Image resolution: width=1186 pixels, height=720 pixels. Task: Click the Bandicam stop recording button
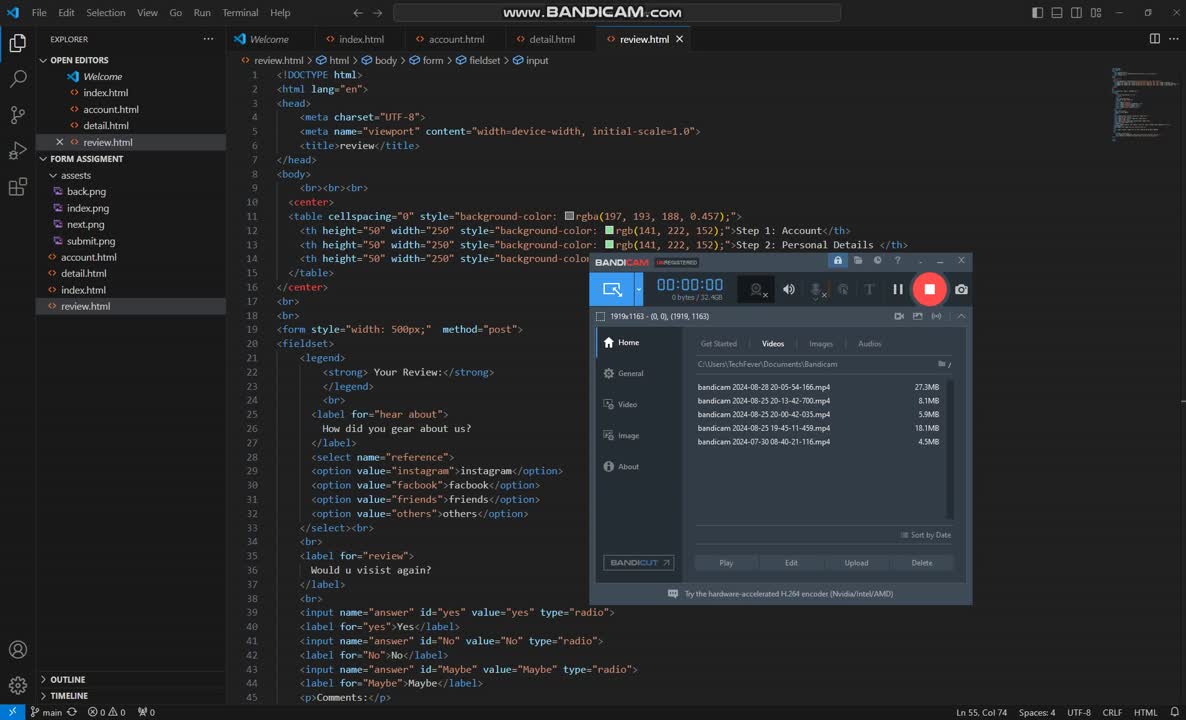929,289
